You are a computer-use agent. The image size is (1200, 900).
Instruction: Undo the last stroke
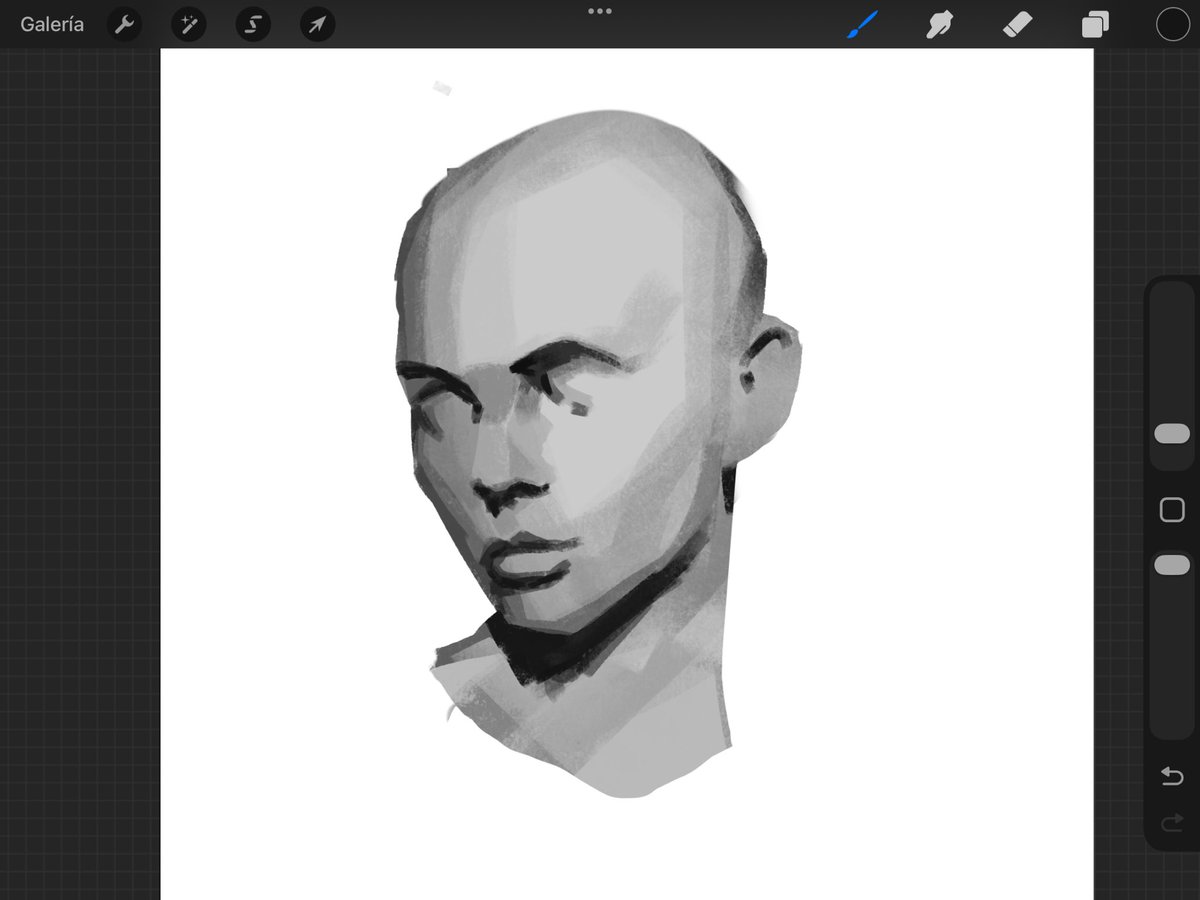coord(1172,776)
